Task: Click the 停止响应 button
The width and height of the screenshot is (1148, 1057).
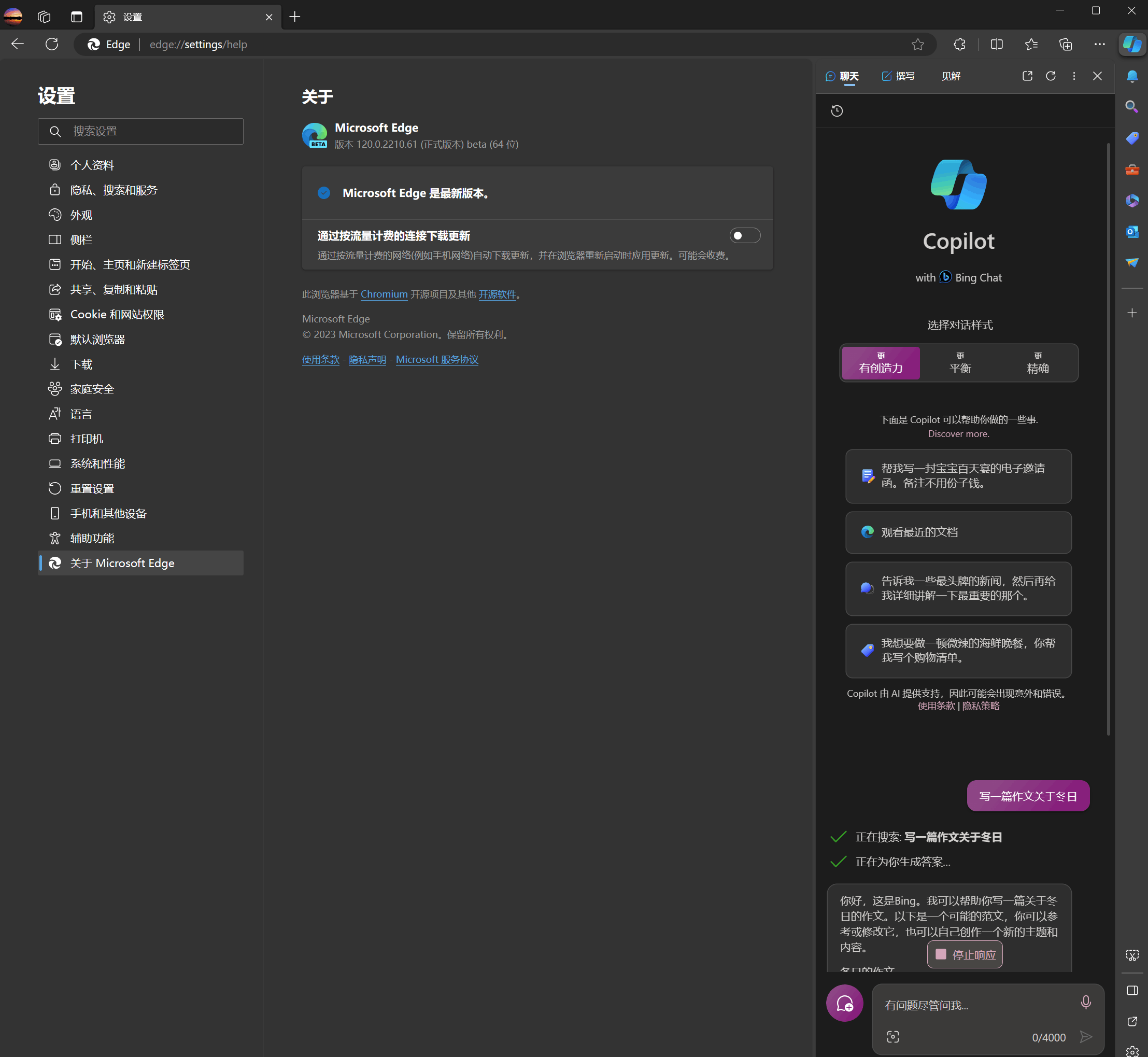Action: 965,954
